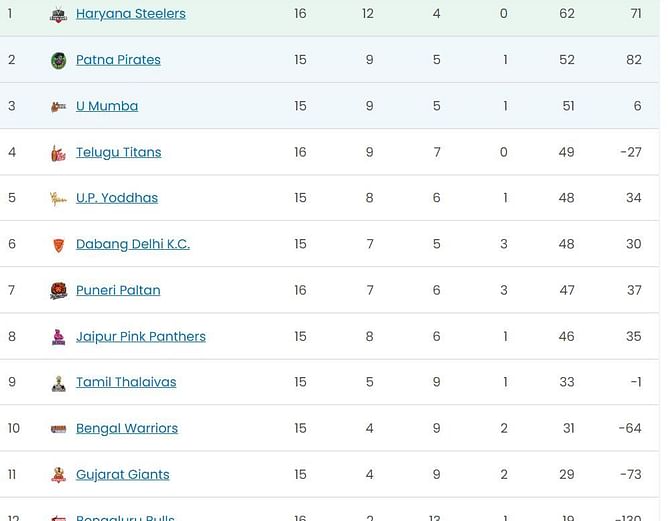Select the Puneri Paltan team link

point(118,291)
